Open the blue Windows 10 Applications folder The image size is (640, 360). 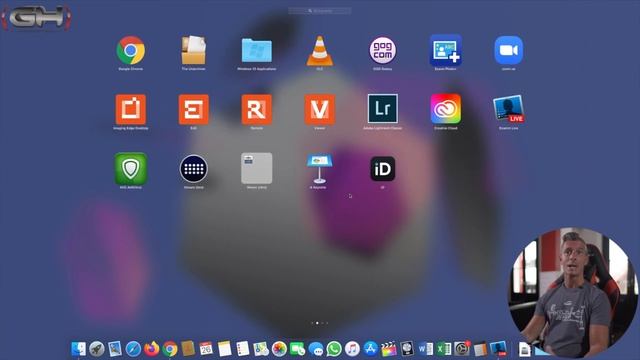[x=256, y=51]
